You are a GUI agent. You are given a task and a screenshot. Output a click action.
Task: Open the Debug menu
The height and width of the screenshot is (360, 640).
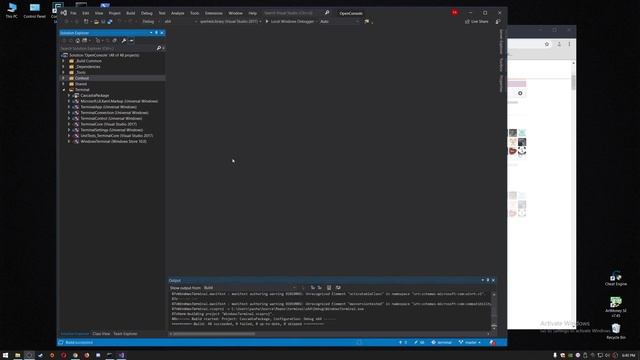(147, 13)
